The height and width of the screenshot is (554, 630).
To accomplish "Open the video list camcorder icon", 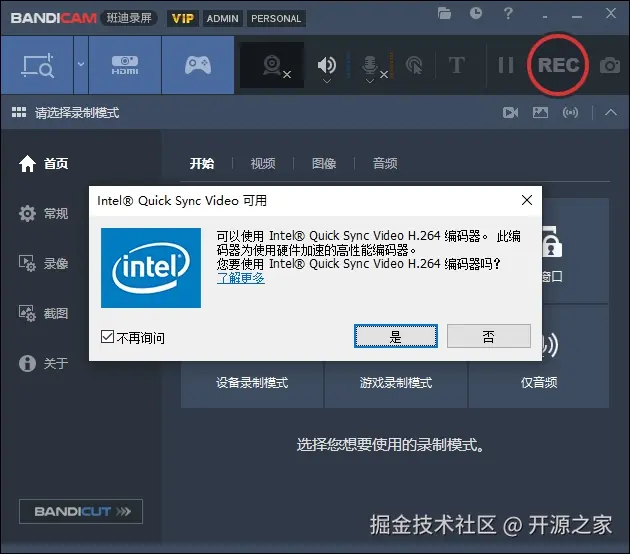I will [510, 112].
